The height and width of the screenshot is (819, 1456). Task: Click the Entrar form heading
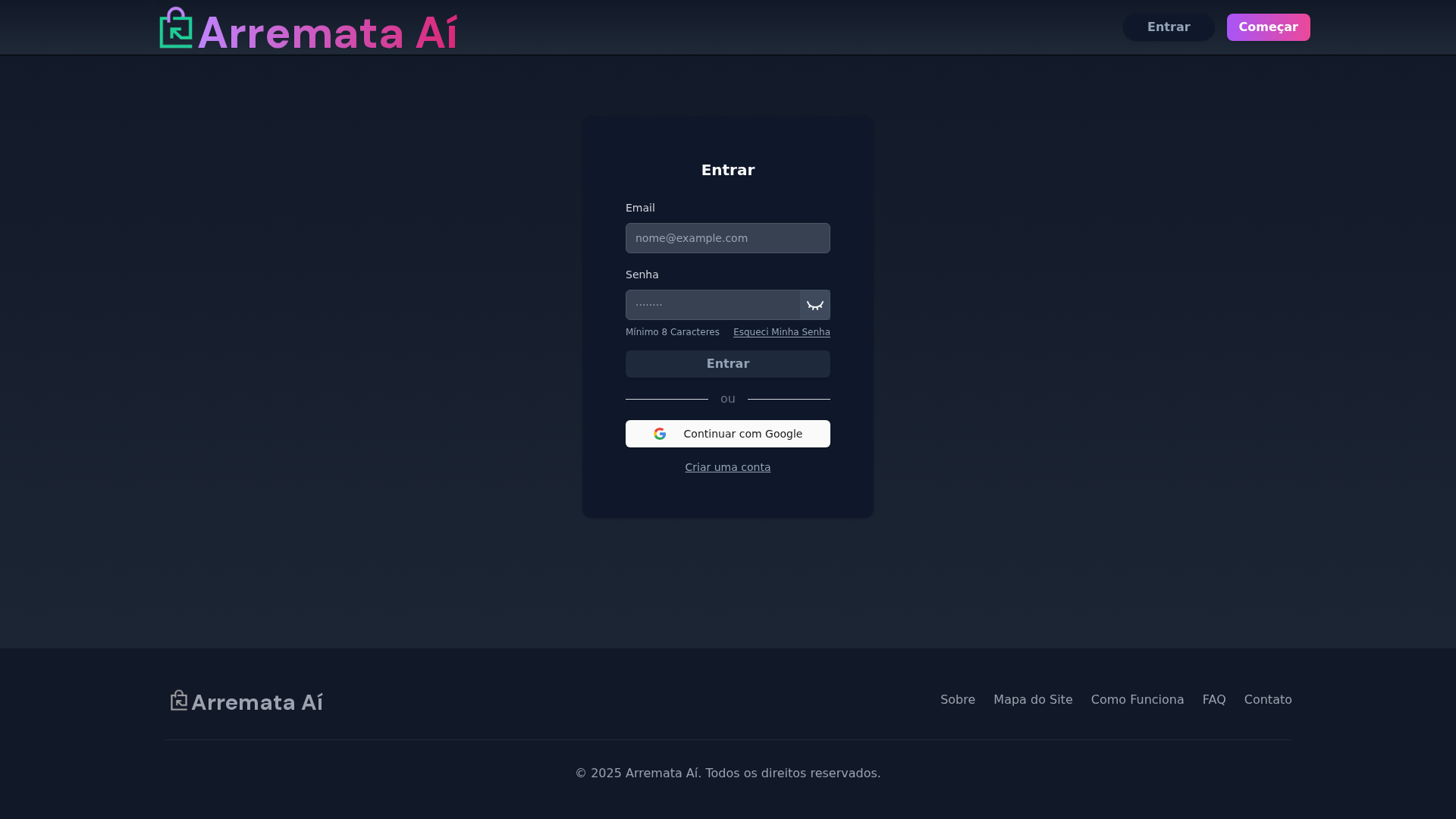pos(727,170)
